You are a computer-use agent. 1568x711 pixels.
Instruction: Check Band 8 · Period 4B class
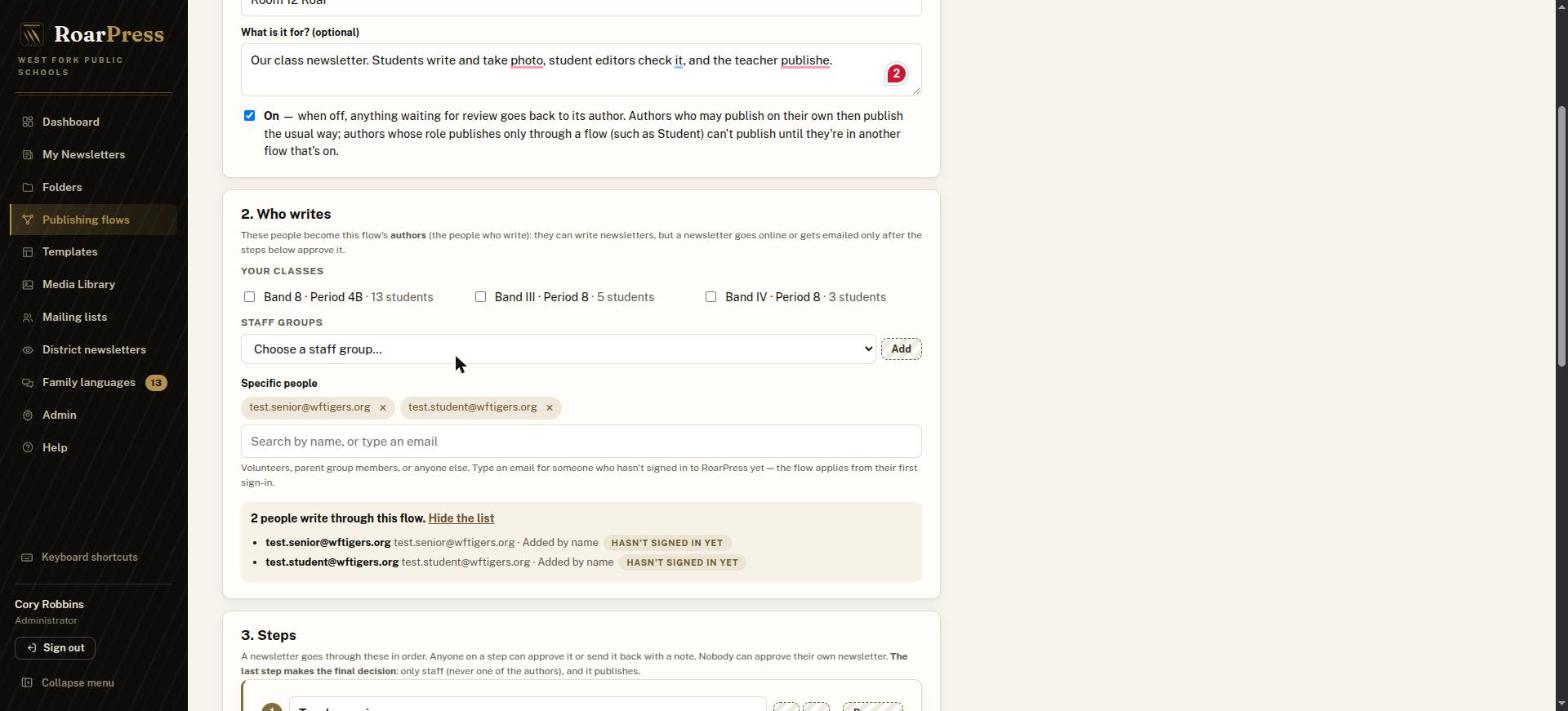click(249, 297)
